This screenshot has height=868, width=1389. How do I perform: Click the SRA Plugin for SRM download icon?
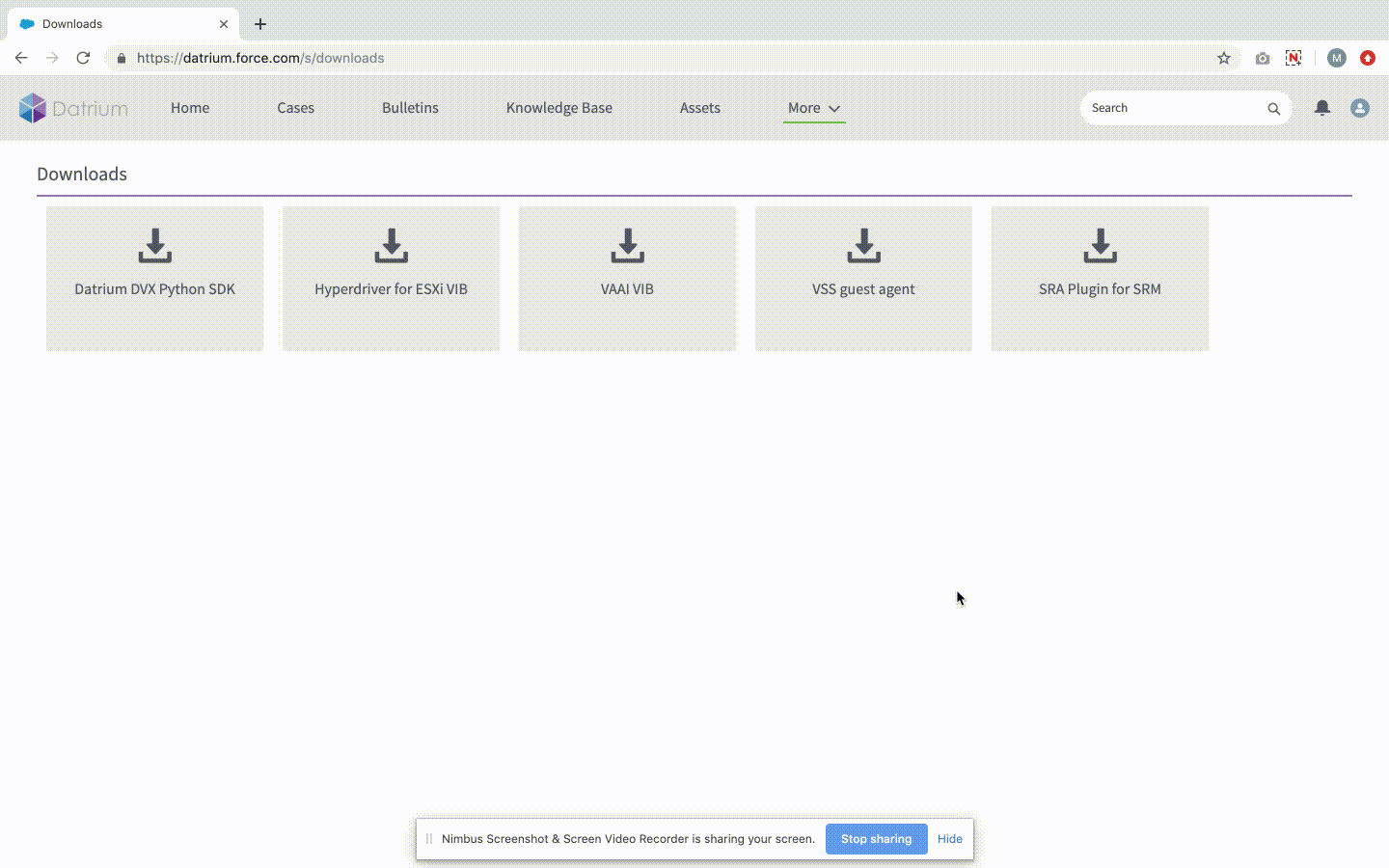pyautogui.click(x=1100, y=246)
